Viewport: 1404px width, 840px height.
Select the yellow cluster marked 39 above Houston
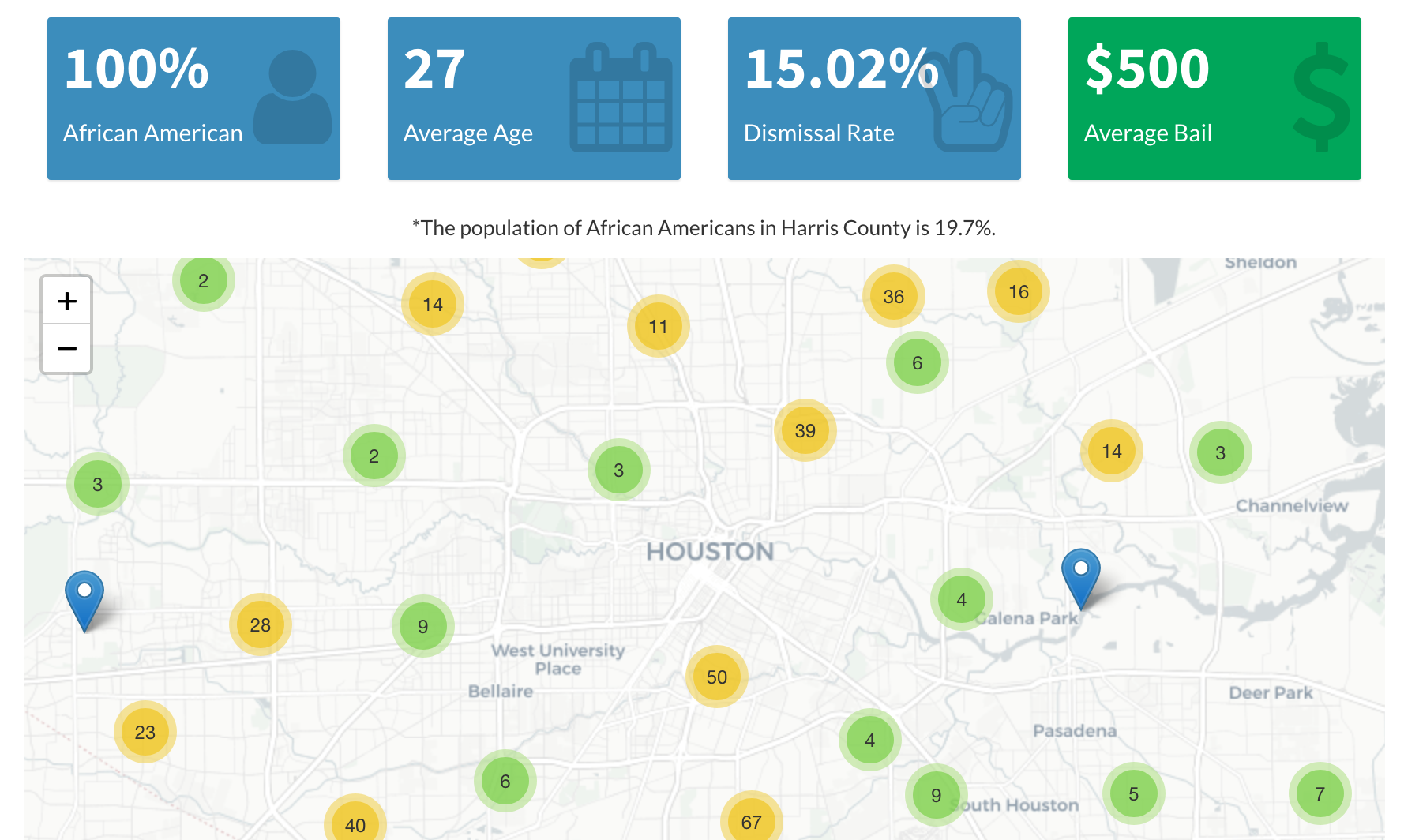click(805, 430)
